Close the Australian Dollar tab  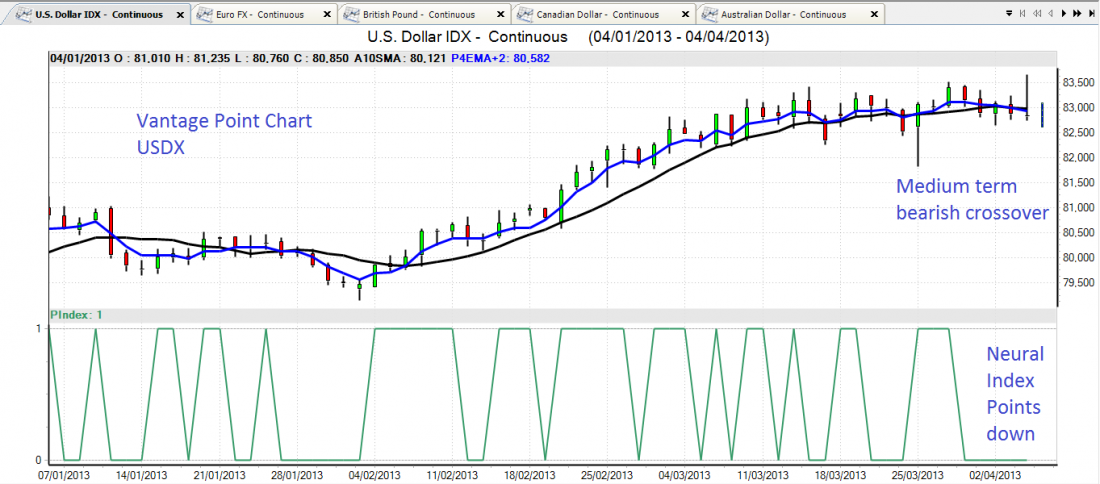tap(877, 14)
